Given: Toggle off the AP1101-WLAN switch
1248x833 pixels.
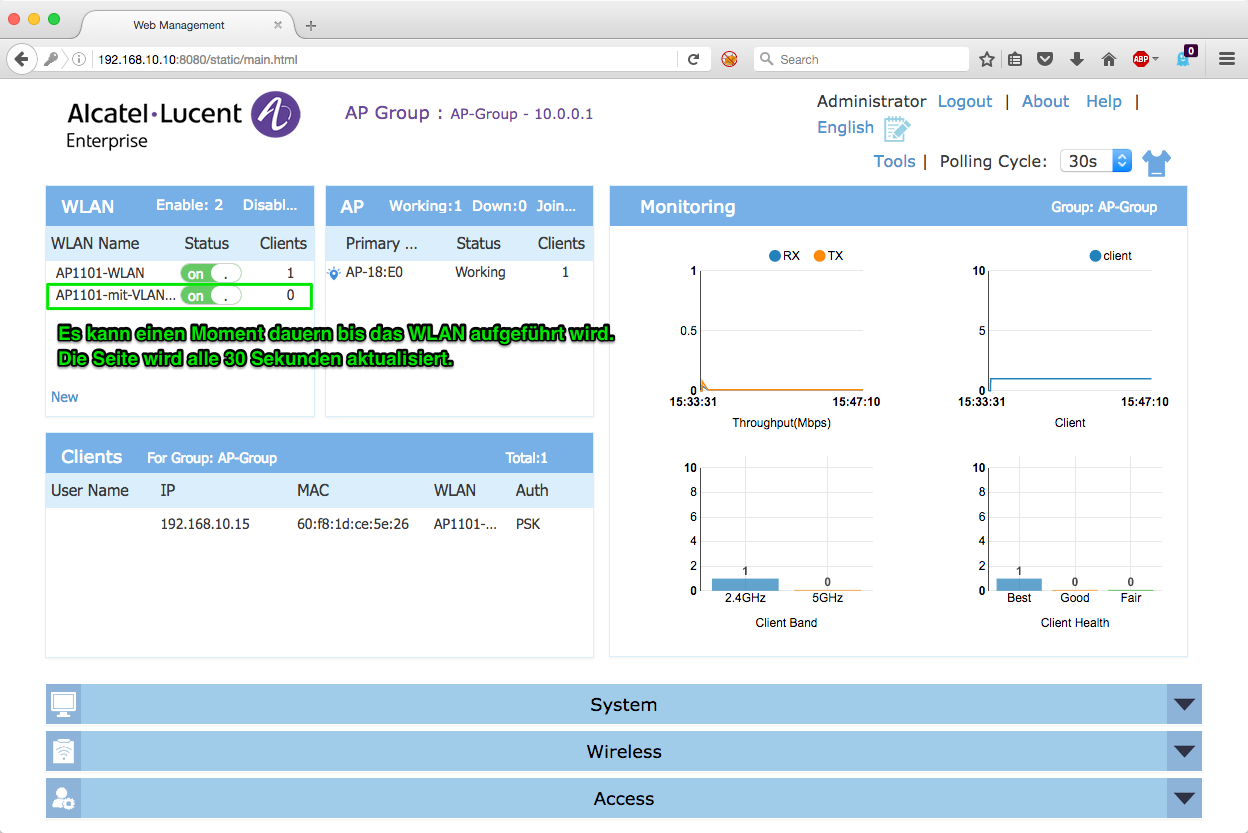Looking at the screenshot, I should click(x=211, y=273).
